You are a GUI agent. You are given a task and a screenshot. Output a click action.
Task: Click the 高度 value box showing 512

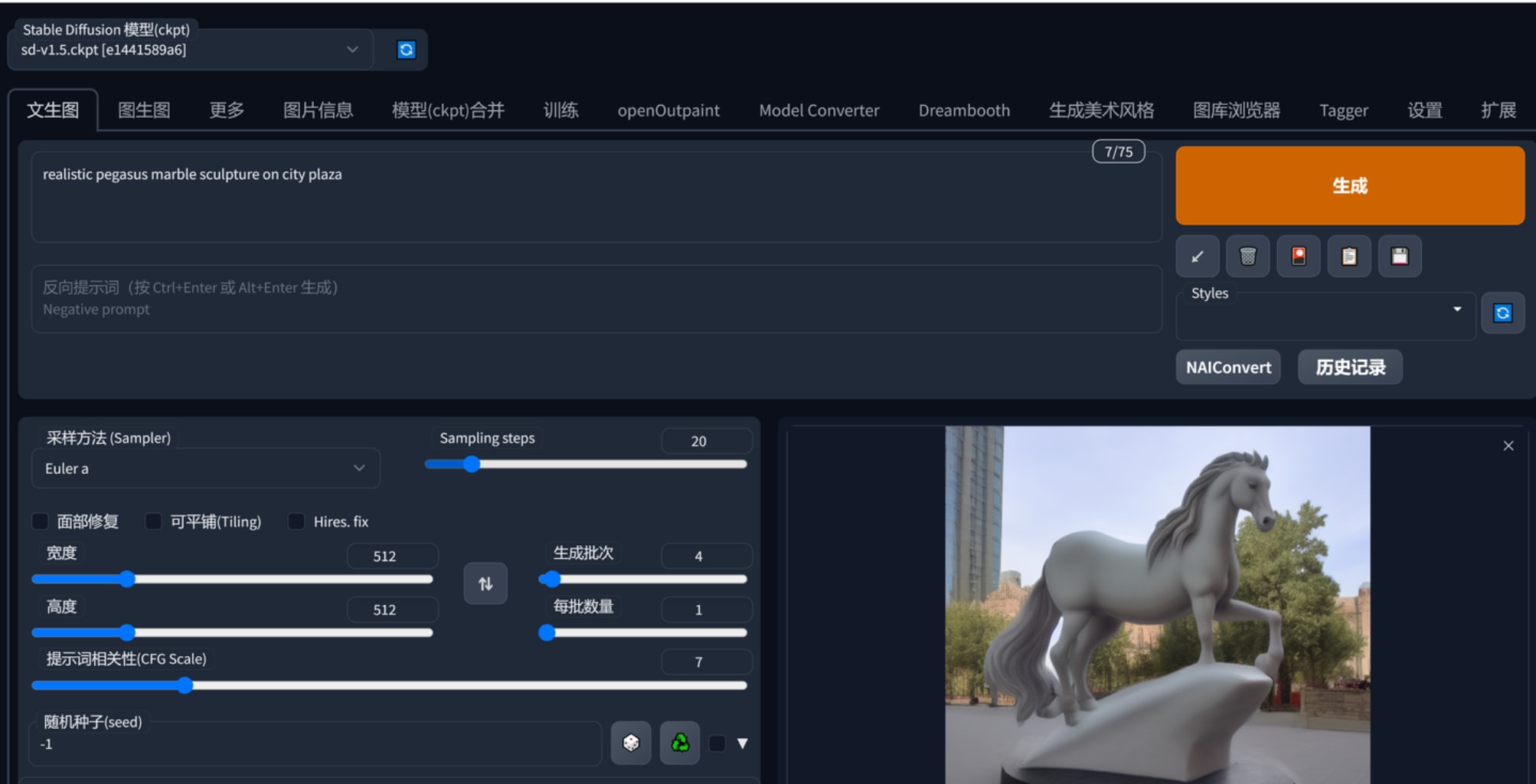pyautogui.click(x=392, y=609)
